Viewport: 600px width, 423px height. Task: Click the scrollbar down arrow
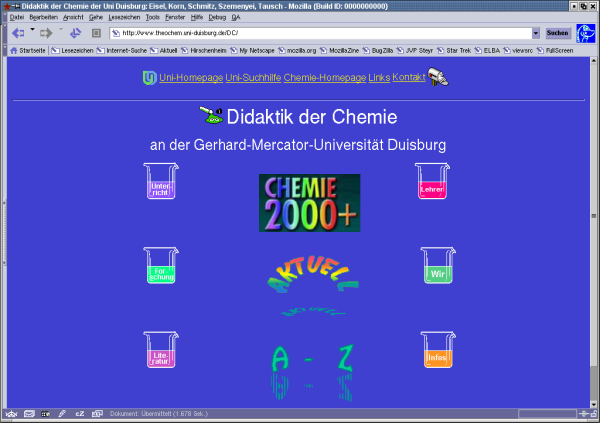pyautogui.click(x=594, y=404)
